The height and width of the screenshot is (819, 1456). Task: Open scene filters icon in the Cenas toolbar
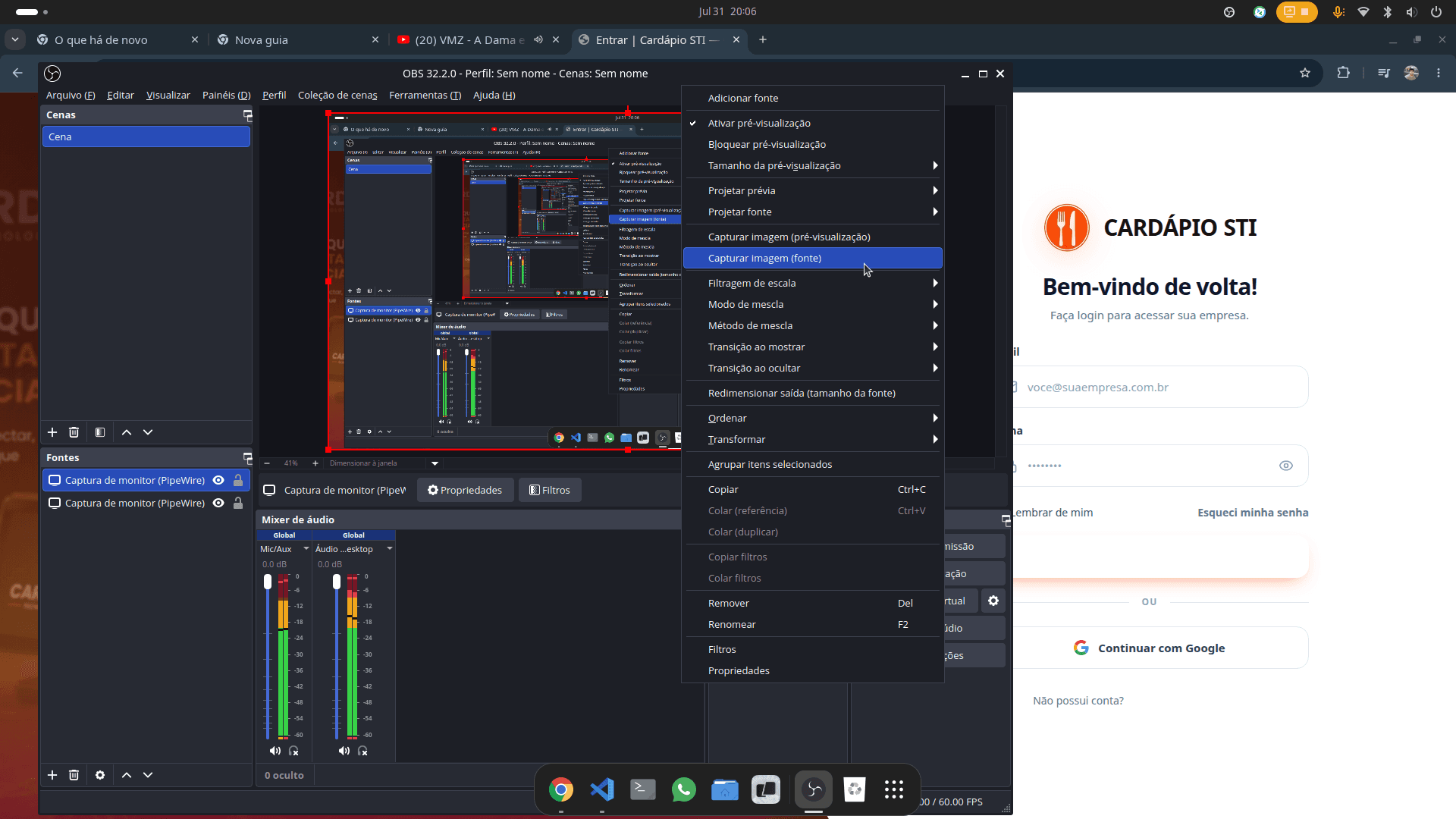point(100,432)
